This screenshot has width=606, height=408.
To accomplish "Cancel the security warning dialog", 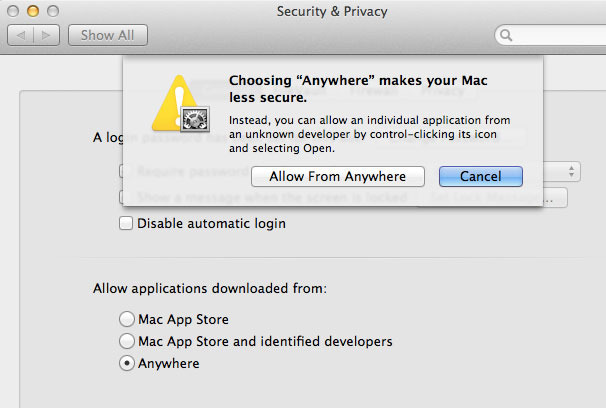I will [480, 176].
